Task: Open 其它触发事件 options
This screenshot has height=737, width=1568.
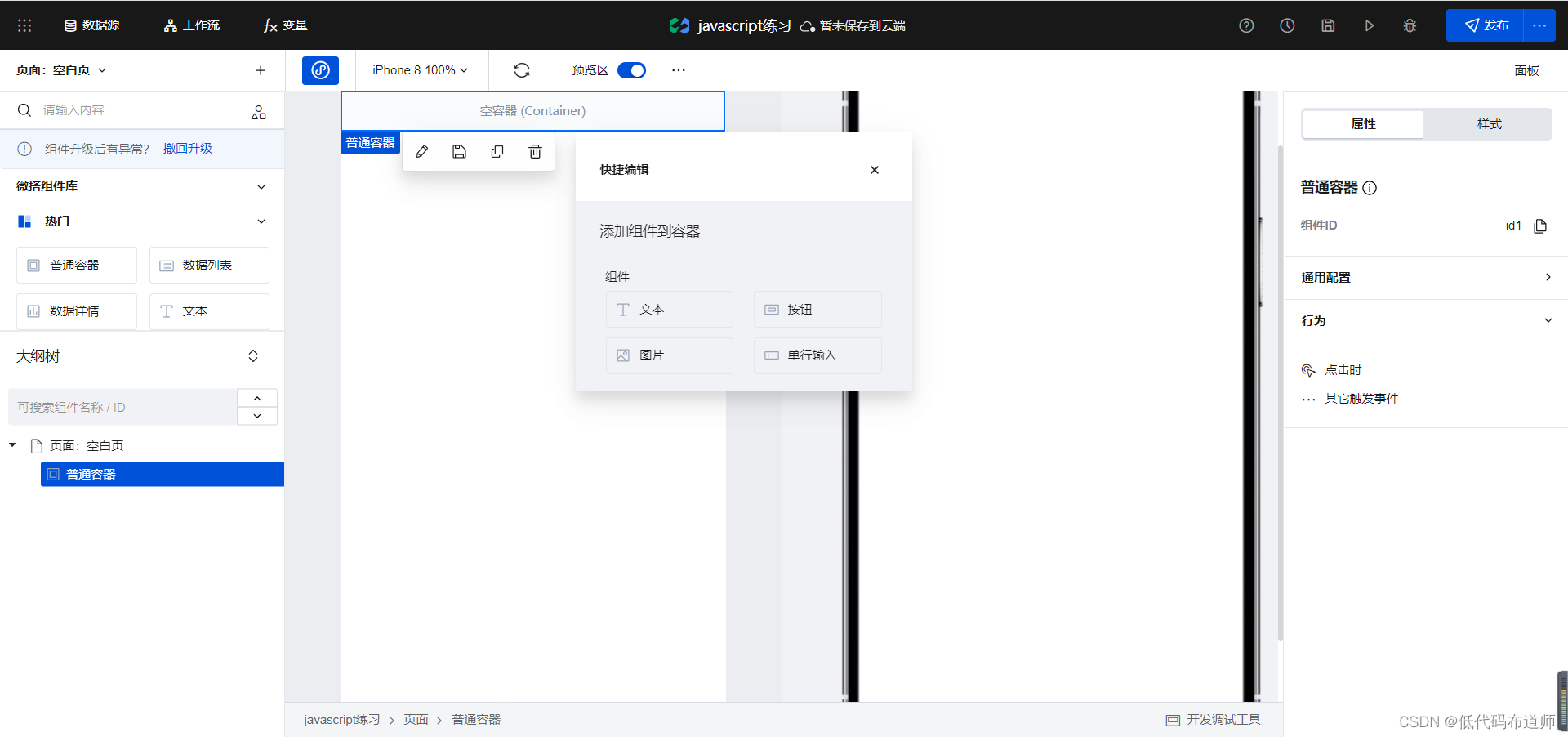Action: pos(1350,399)
